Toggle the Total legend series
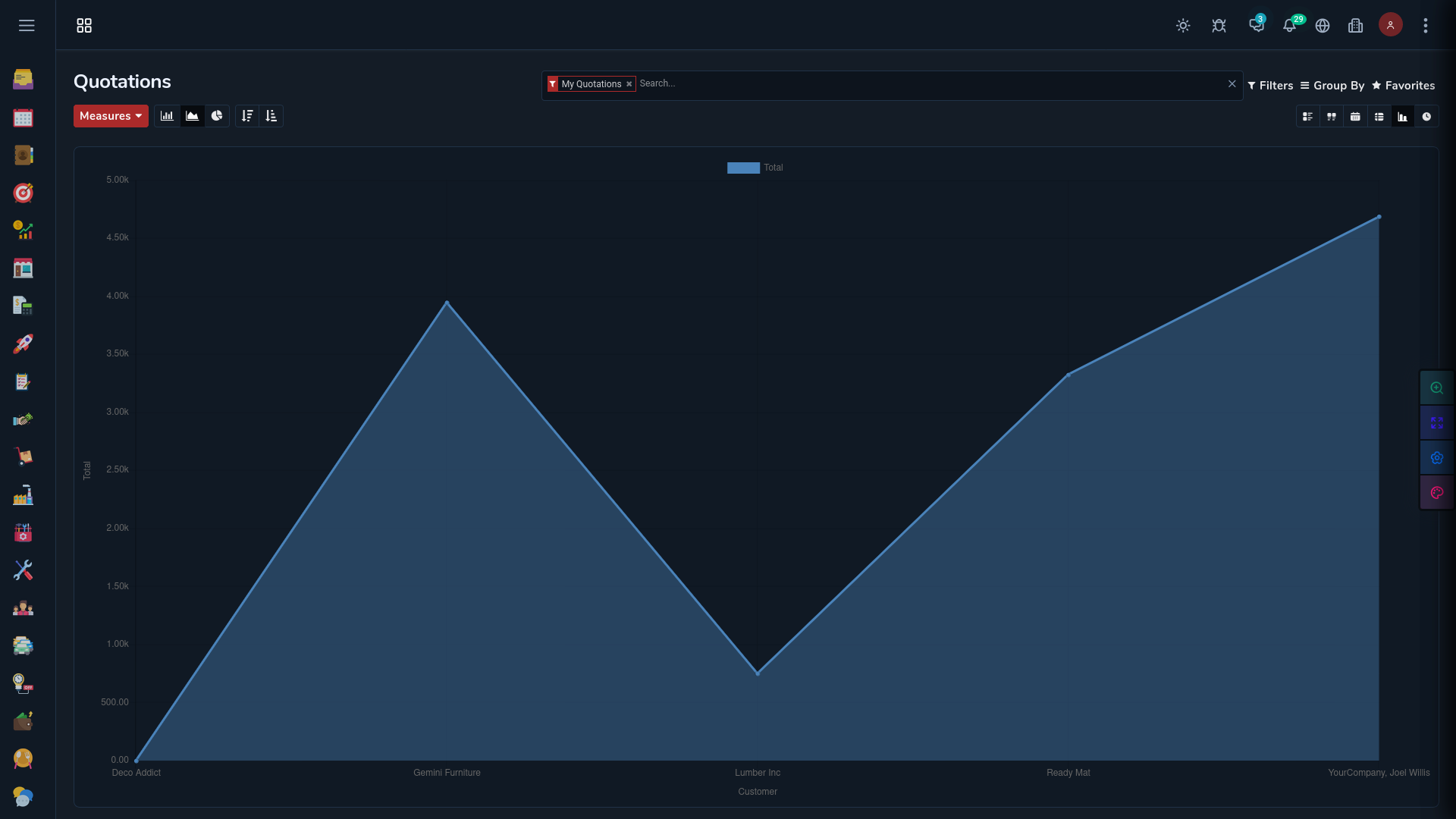The image size is (1456, 819). tap(755, 168)
